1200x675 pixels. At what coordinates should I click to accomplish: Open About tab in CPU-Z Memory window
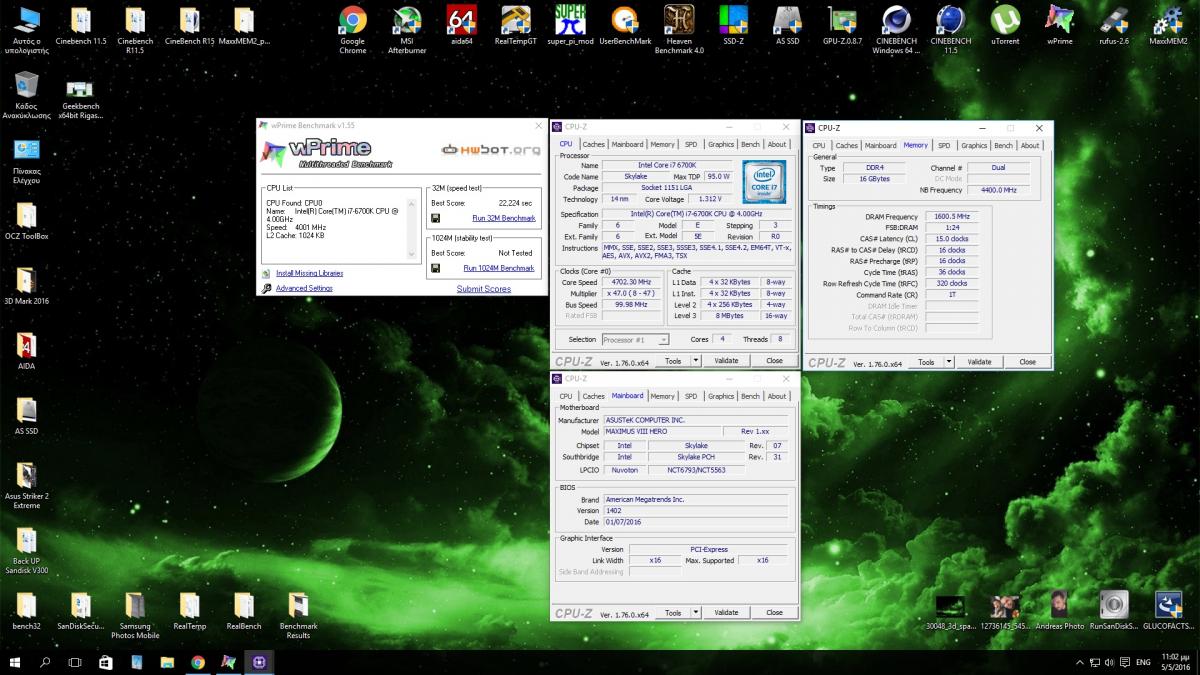pos(1030,145)
